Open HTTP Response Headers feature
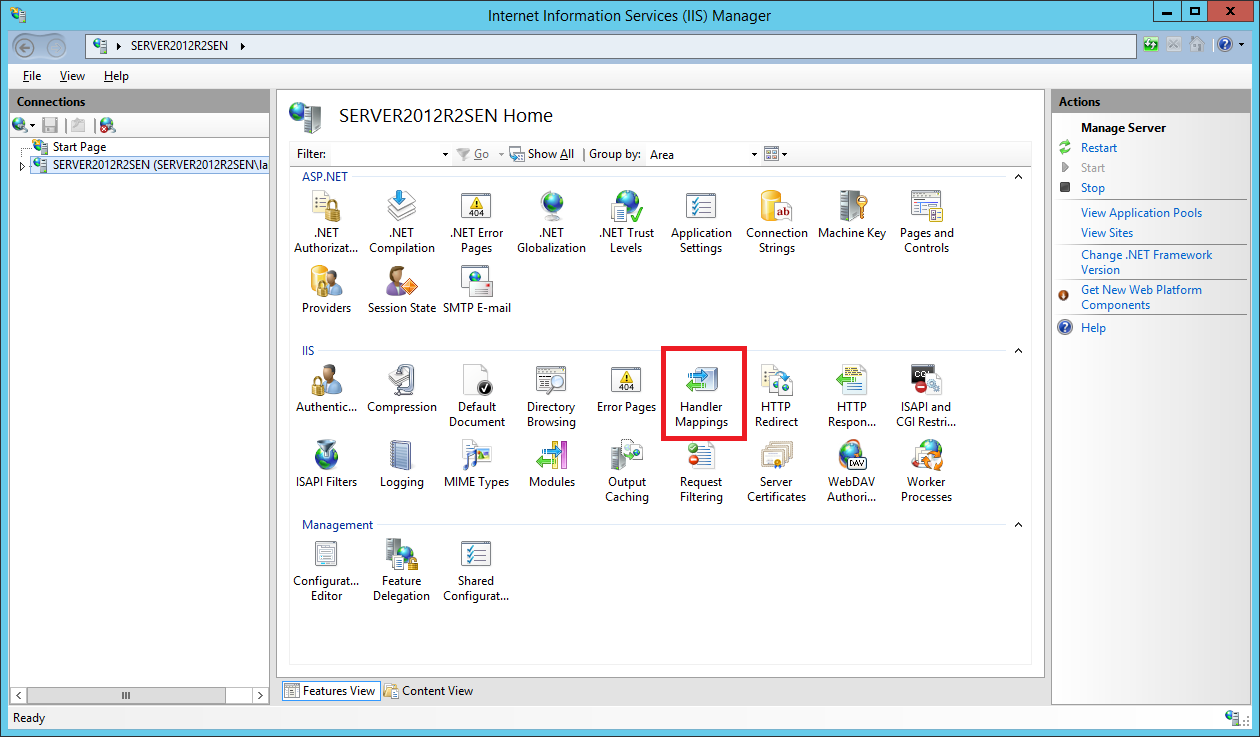Image resolution: width=1260 pixels, height=737 pixels. click(x=852, y=396)
